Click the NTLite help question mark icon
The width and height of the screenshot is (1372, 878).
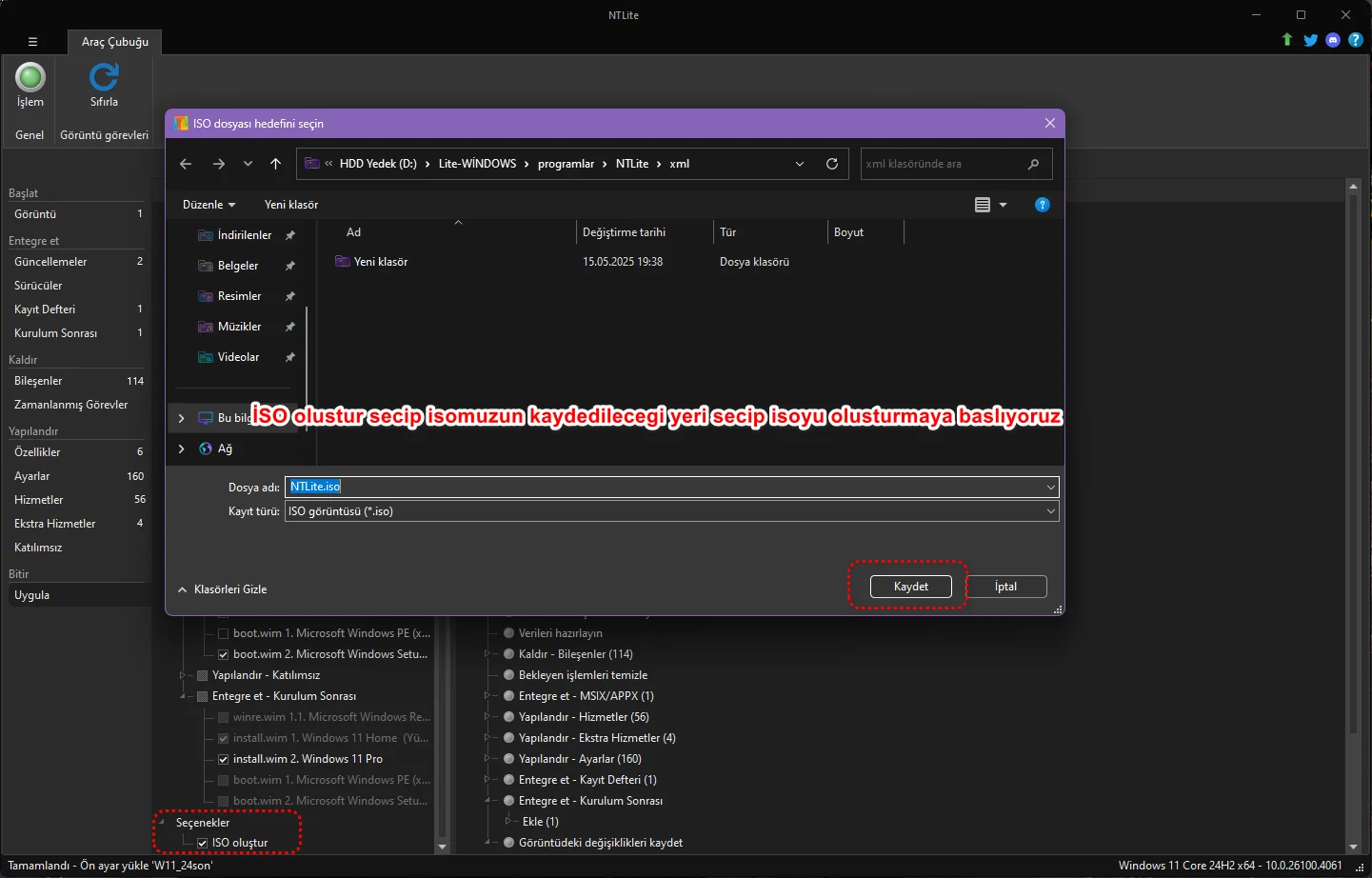(x=1356, y=40)
